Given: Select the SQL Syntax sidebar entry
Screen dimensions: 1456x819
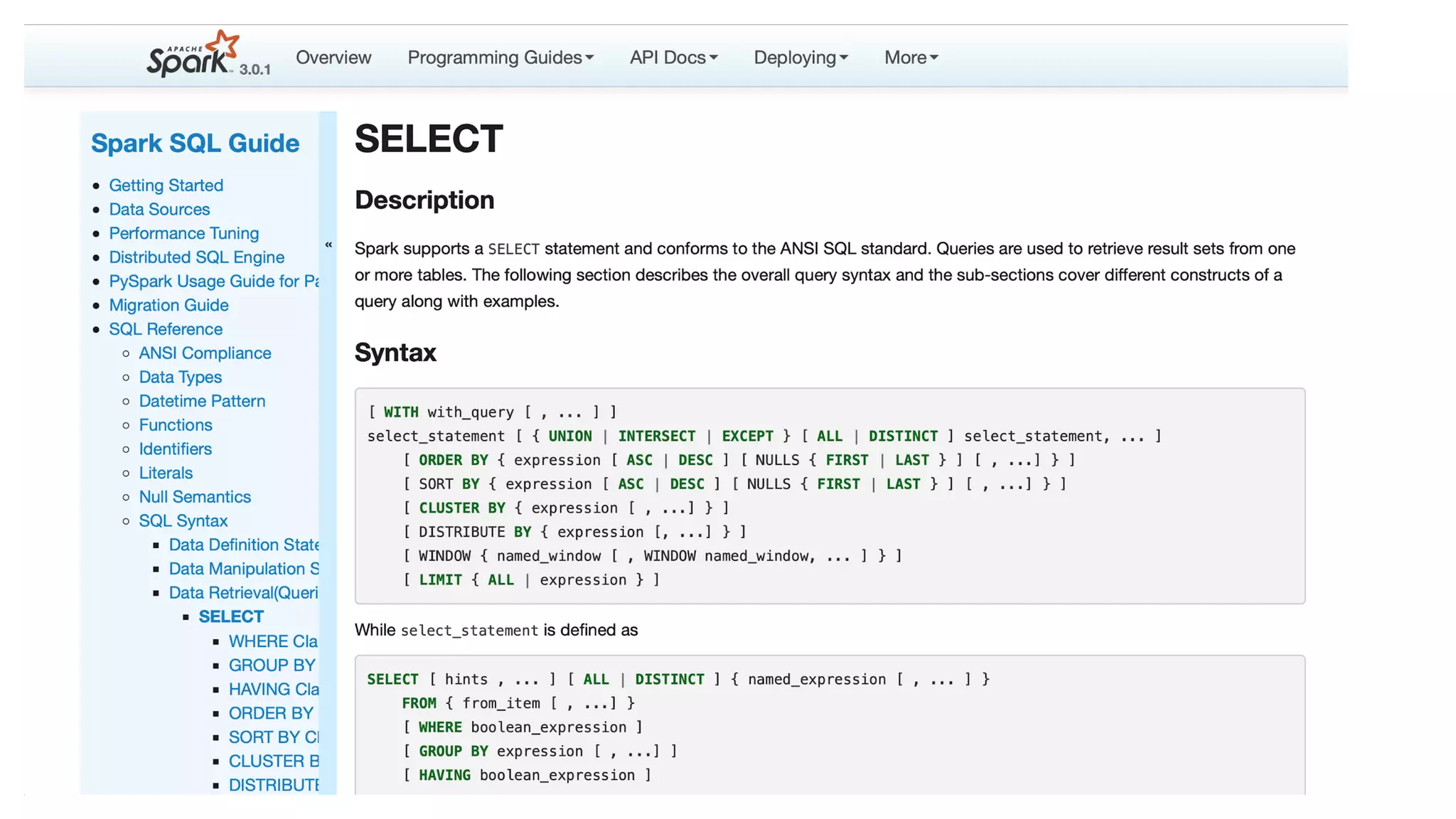Looking at the screenshot, I should point(183,521).
